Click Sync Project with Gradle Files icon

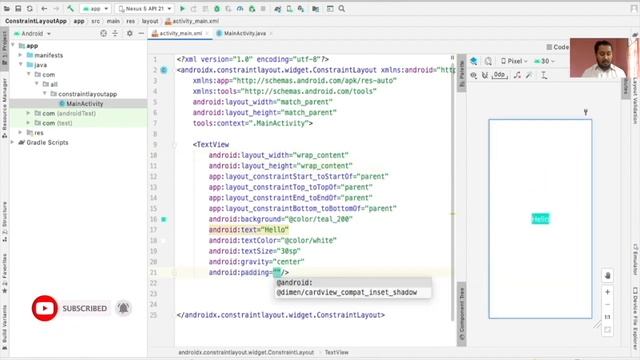(278, 9)
